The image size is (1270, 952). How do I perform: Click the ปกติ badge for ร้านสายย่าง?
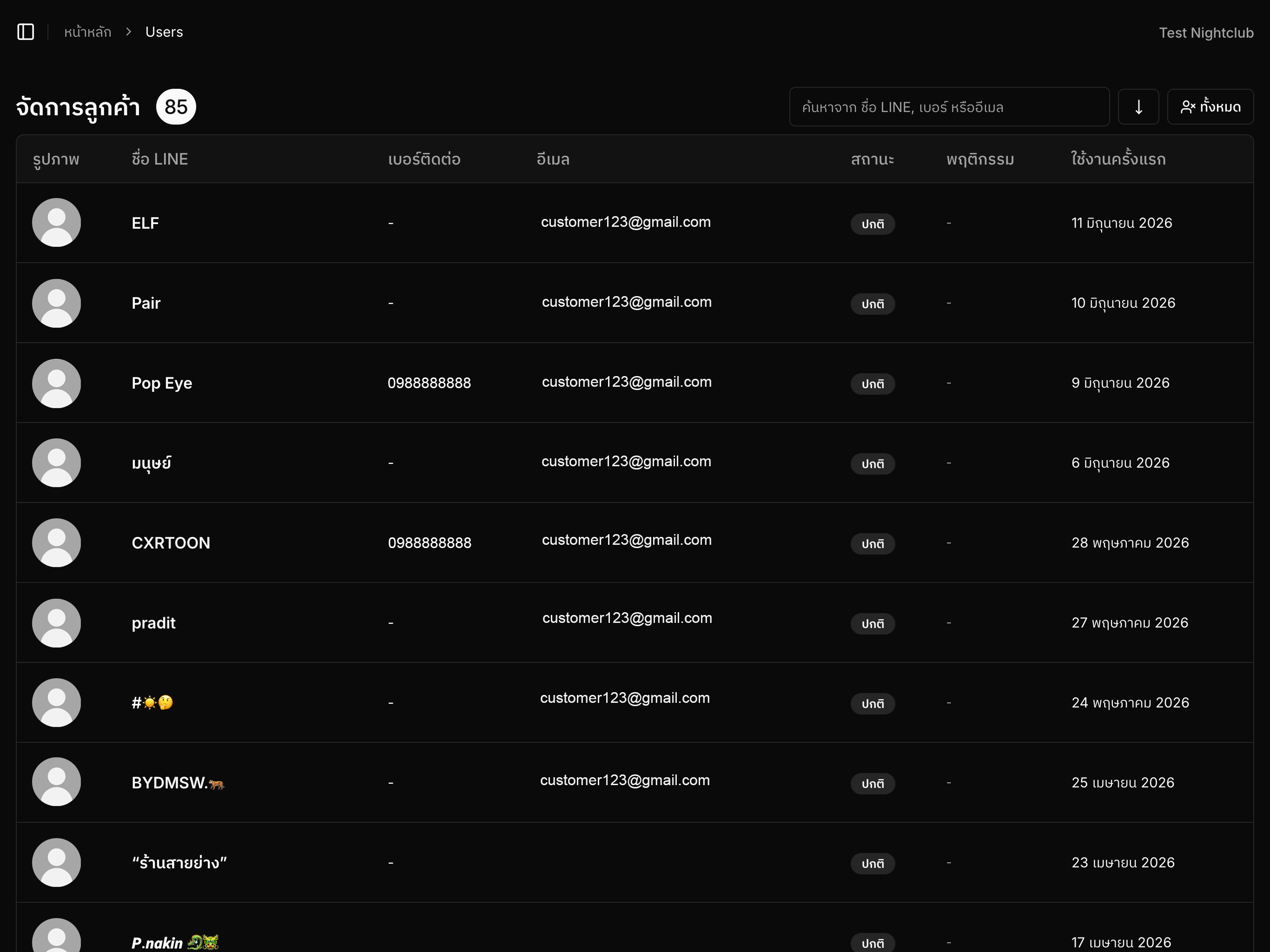(x=873, y=864)
